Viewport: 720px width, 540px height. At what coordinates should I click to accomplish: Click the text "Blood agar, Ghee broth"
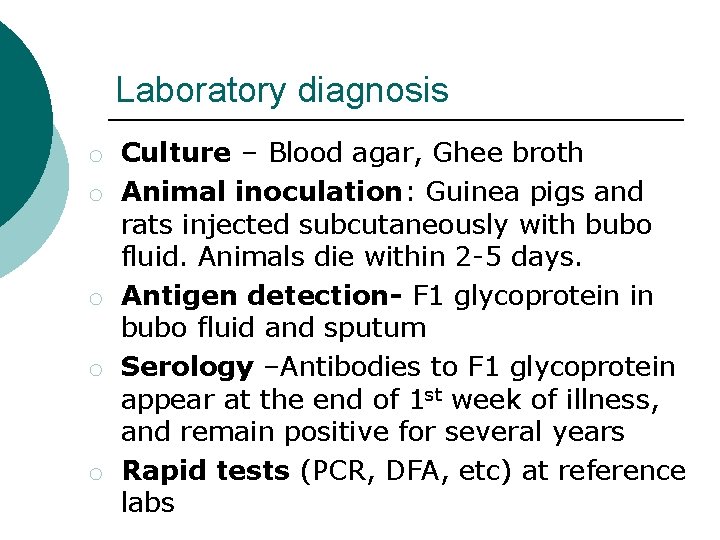(x=426, y=152)
